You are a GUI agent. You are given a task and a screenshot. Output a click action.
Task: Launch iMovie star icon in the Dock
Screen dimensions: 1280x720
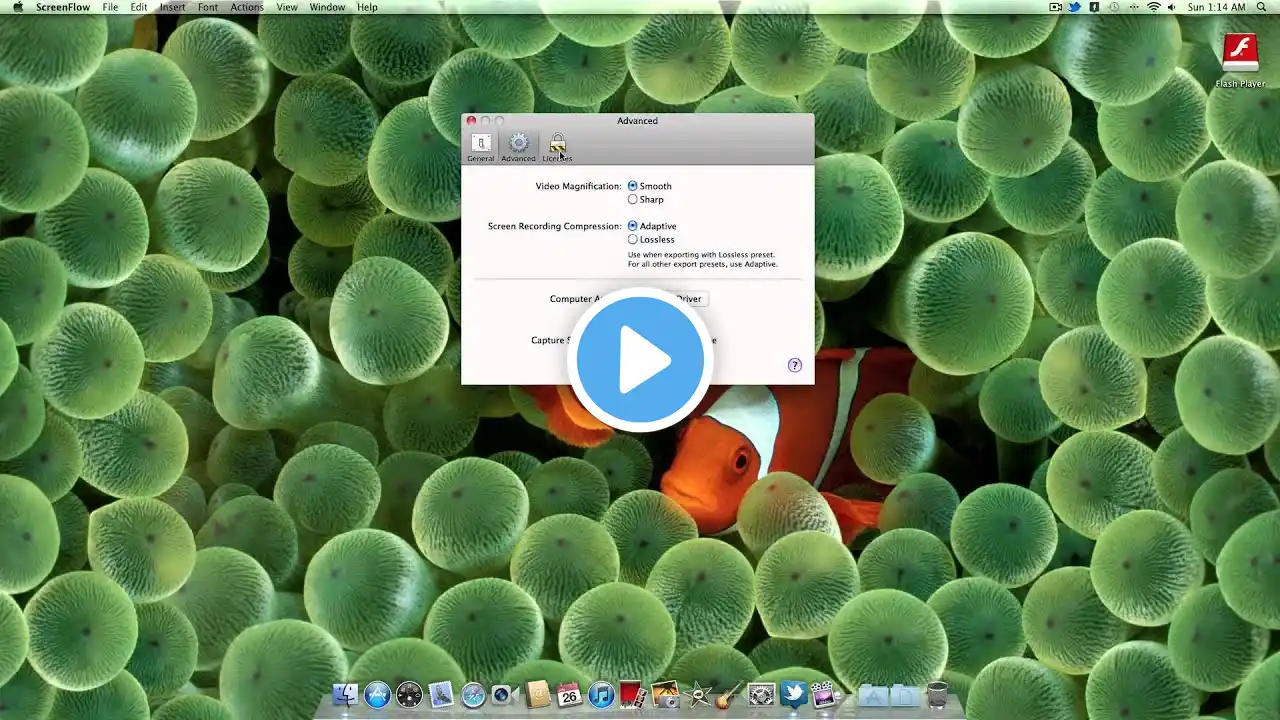click(697, 695)
